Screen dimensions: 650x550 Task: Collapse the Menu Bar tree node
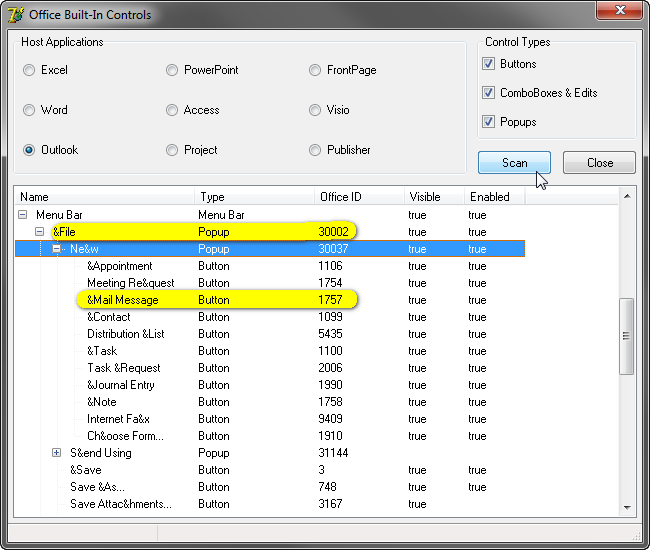23,215
